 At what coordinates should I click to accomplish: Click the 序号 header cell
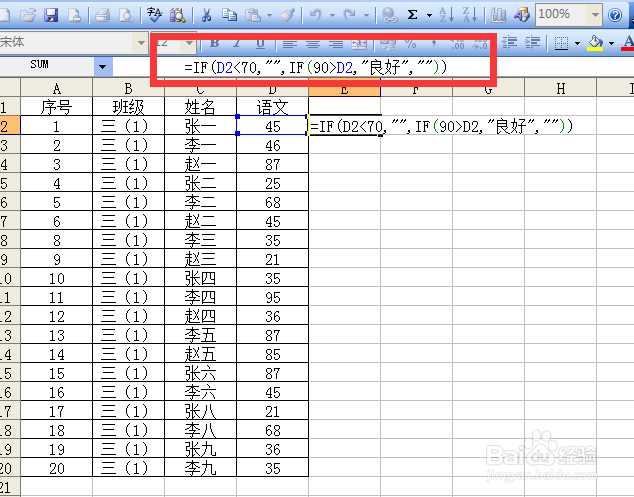click(x=57, y=107)
